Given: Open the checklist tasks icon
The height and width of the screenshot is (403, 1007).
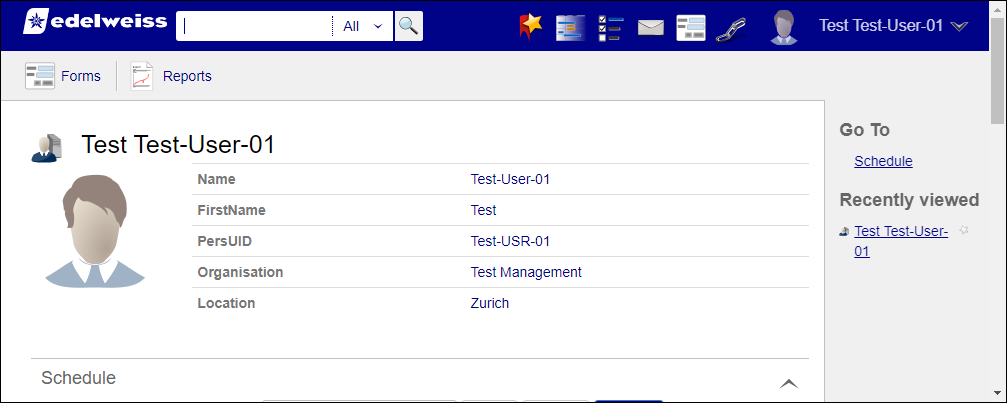Looking at the screenshot, I should tap(610, 28).
